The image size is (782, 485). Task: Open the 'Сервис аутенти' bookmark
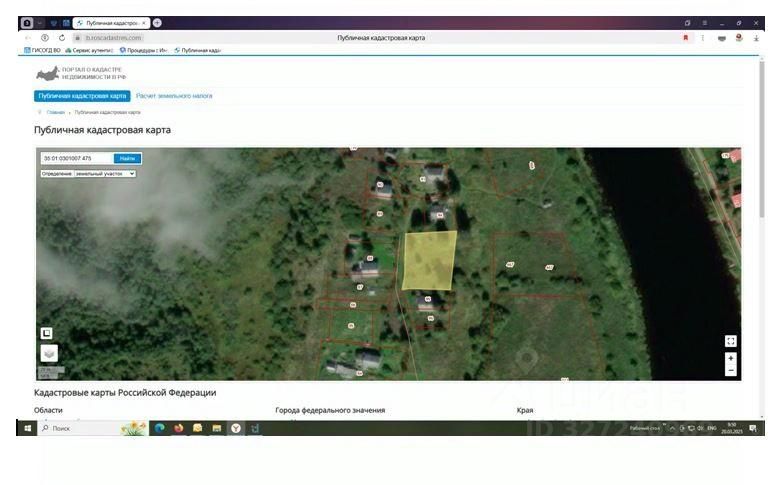[89, 50]
